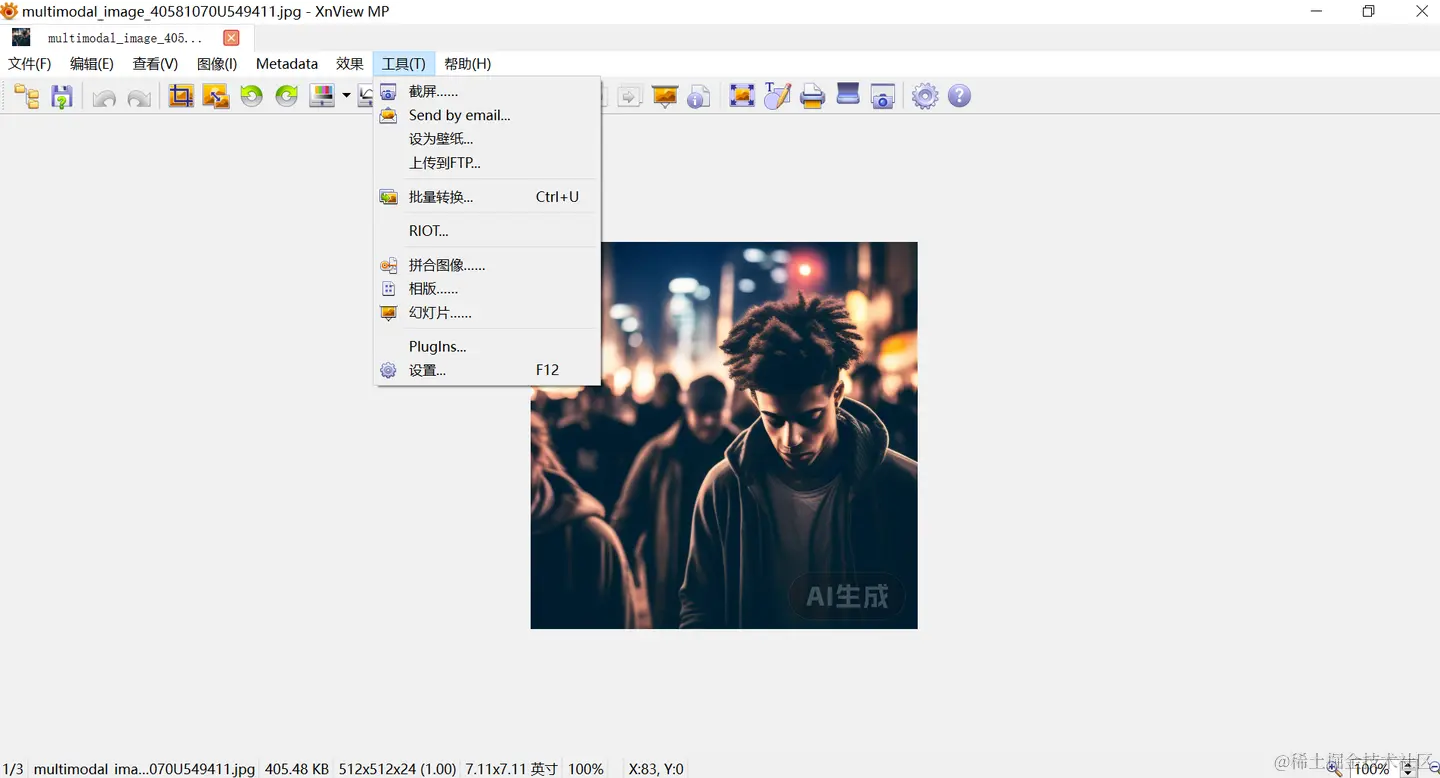Select the Crop tool icon
The image size is (1440, 778).
181,96
